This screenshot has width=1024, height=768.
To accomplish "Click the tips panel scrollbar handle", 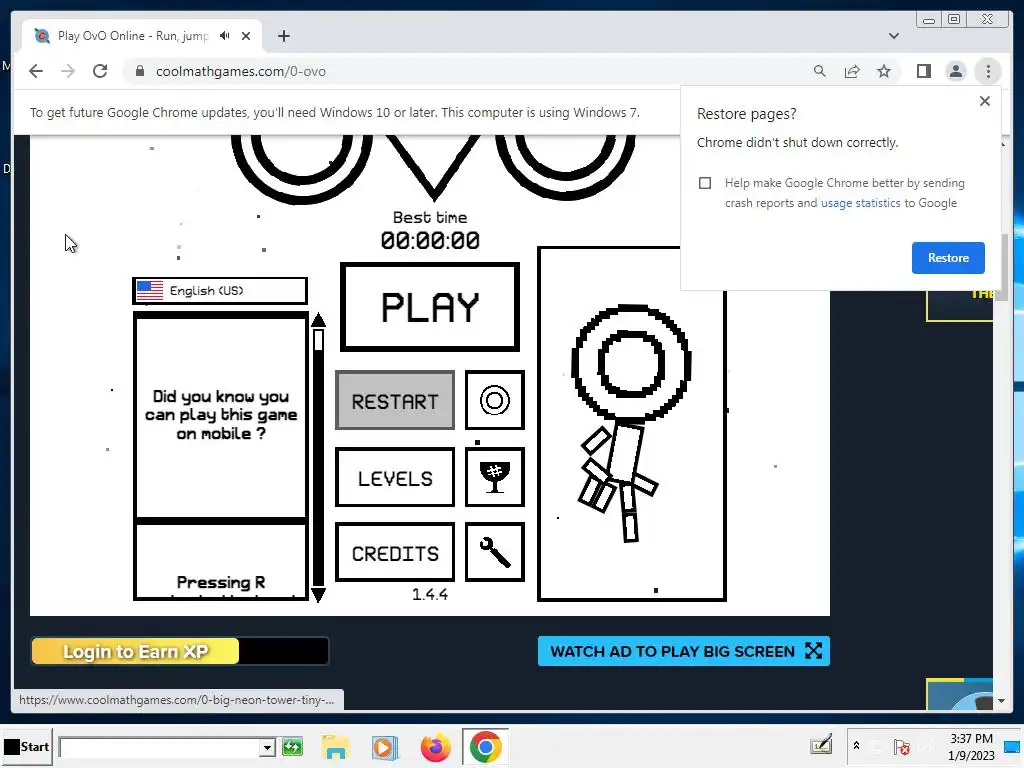I will [x=318, y=340].
